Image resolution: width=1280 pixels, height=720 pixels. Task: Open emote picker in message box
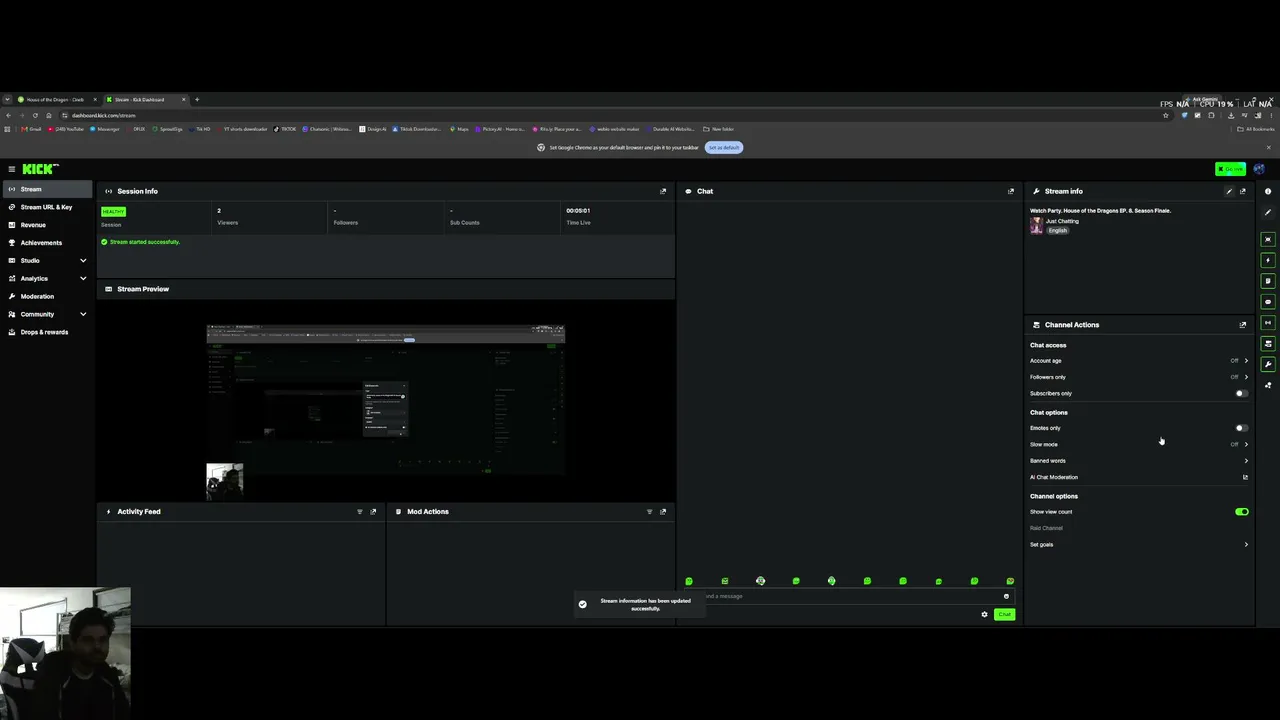[x=1006, y=596]
